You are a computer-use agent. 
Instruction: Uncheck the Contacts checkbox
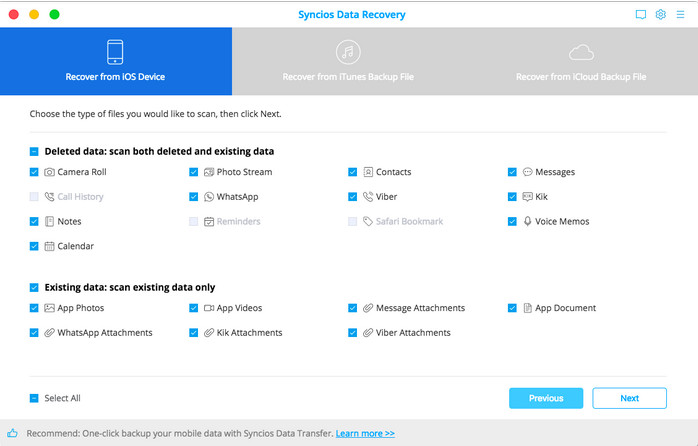click(x=353, y=172)
